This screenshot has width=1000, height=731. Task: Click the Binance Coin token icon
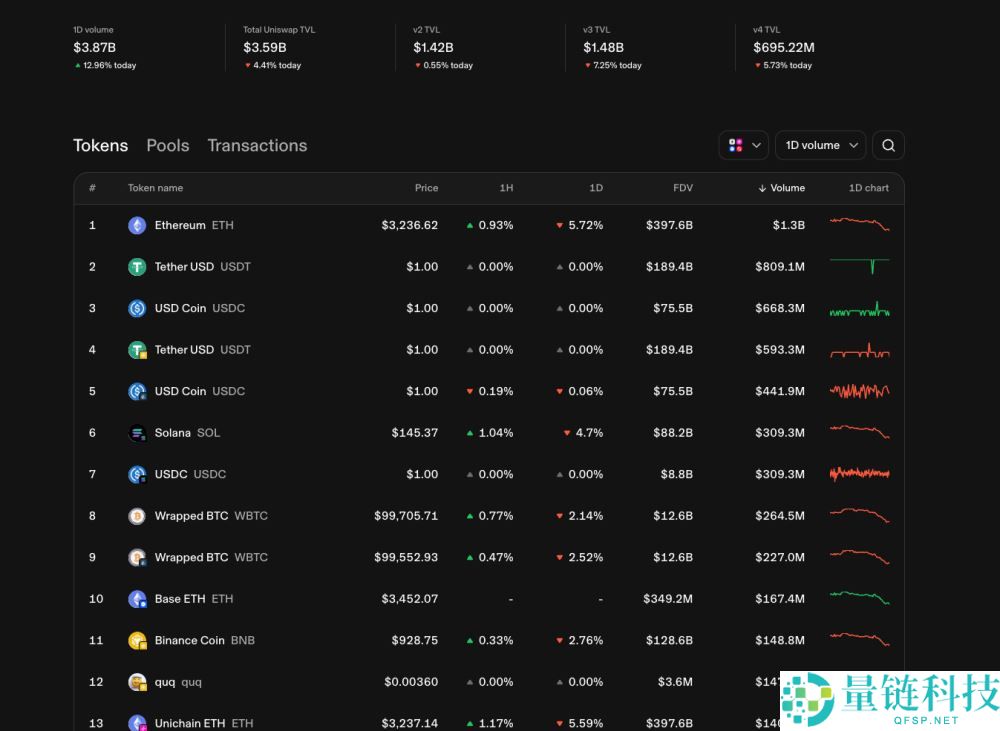(x=137, y=641)
